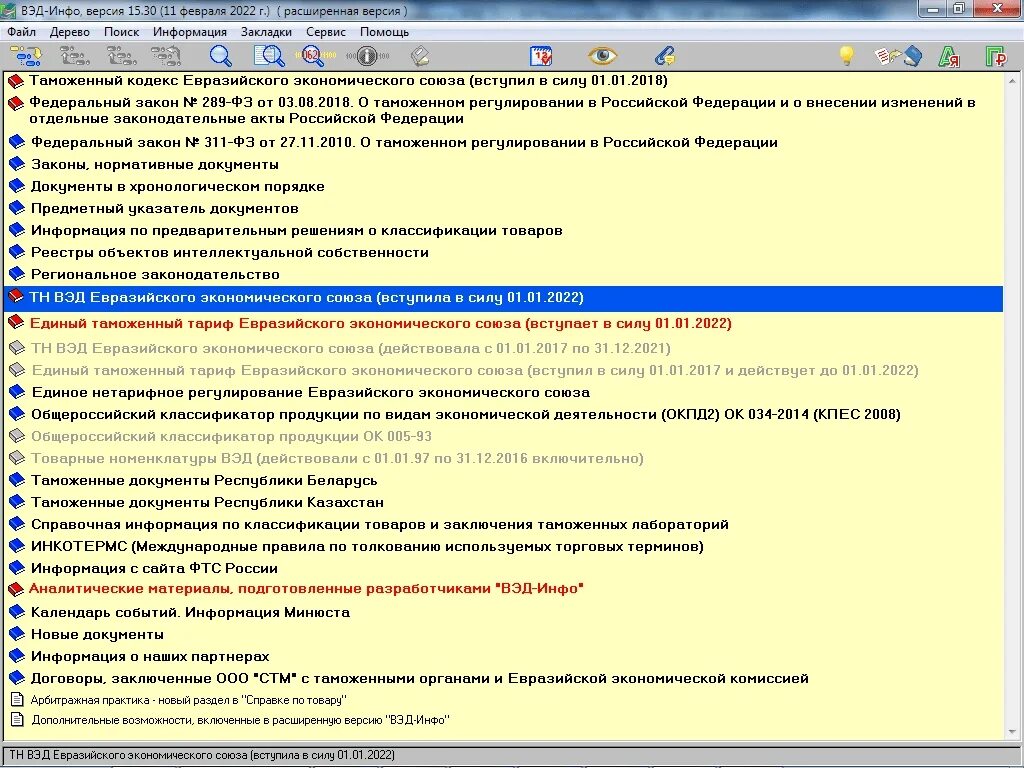Select grayed ТН ВЭД действовала с 01.01.2017
The image size is (1024, 768).
[x=351, y=349]
